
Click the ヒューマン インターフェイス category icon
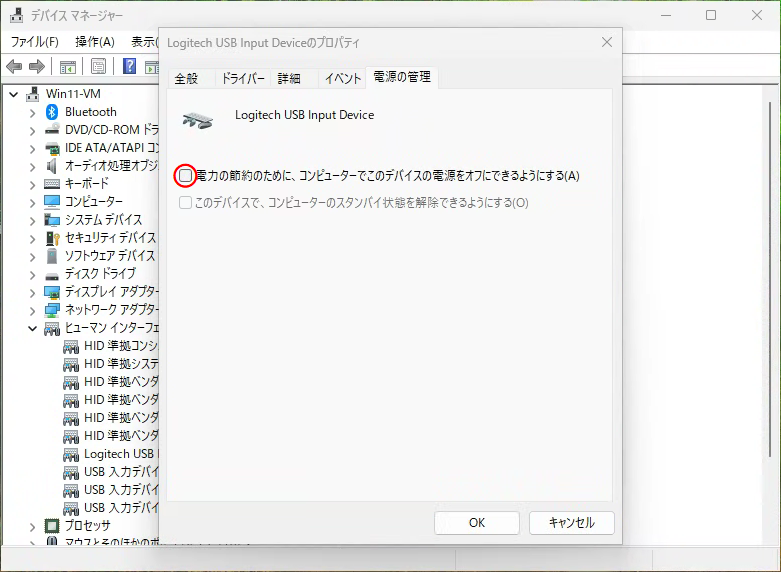[x=52, y=328]
